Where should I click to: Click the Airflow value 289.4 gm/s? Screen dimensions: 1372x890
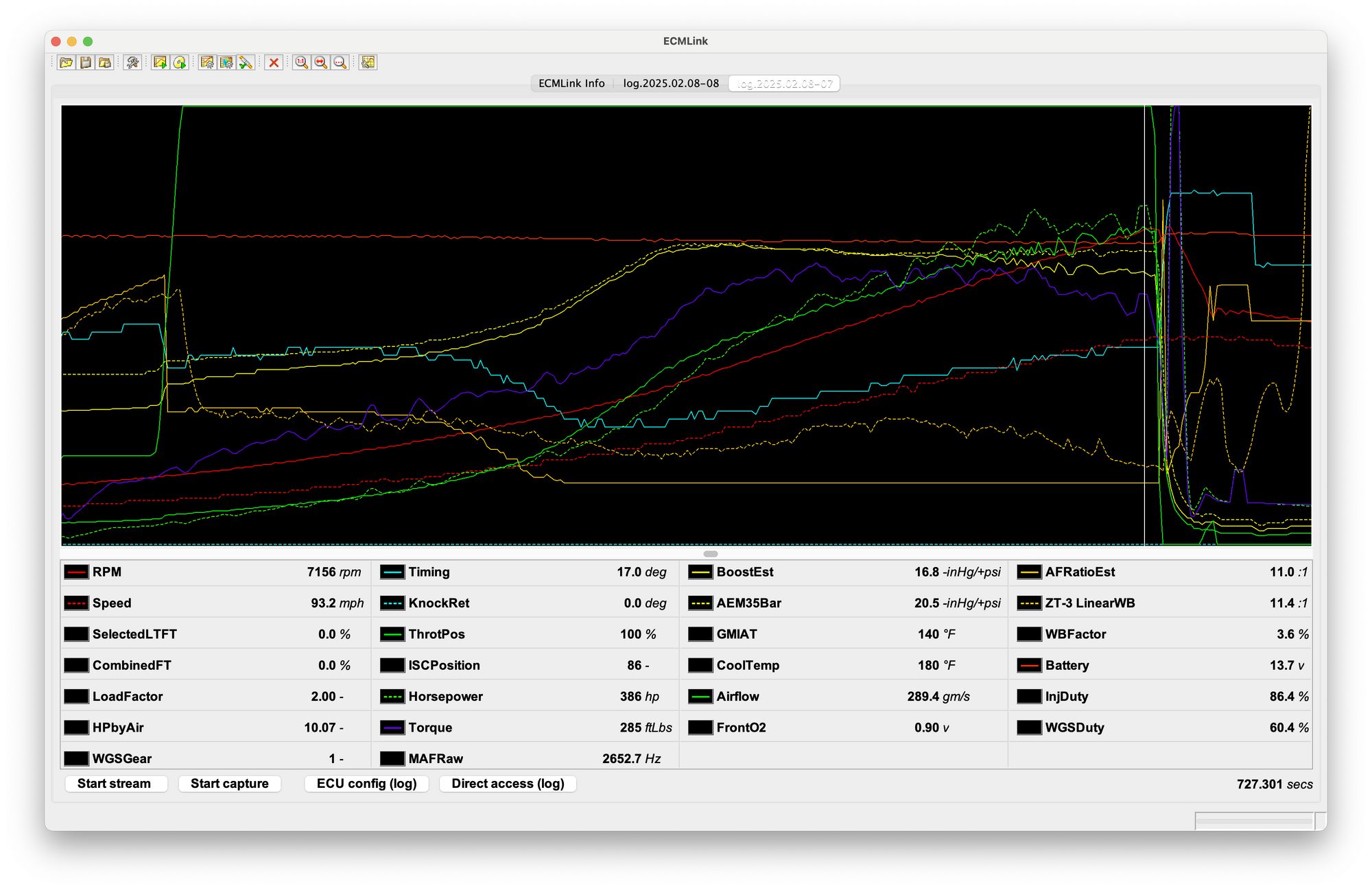click(x=938, y=697)
